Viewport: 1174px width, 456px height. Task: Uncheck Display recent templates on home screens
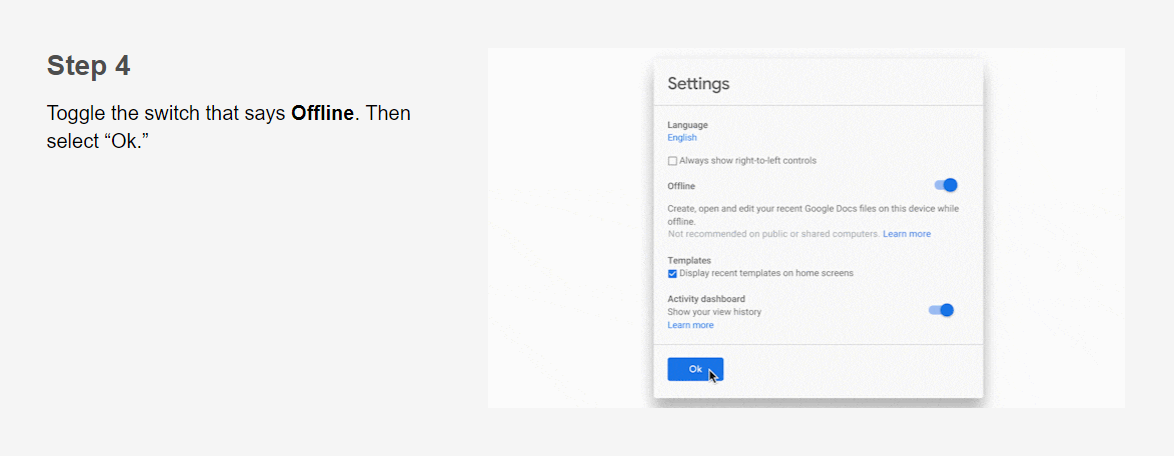pyautogui.click(x=672, y=273)
